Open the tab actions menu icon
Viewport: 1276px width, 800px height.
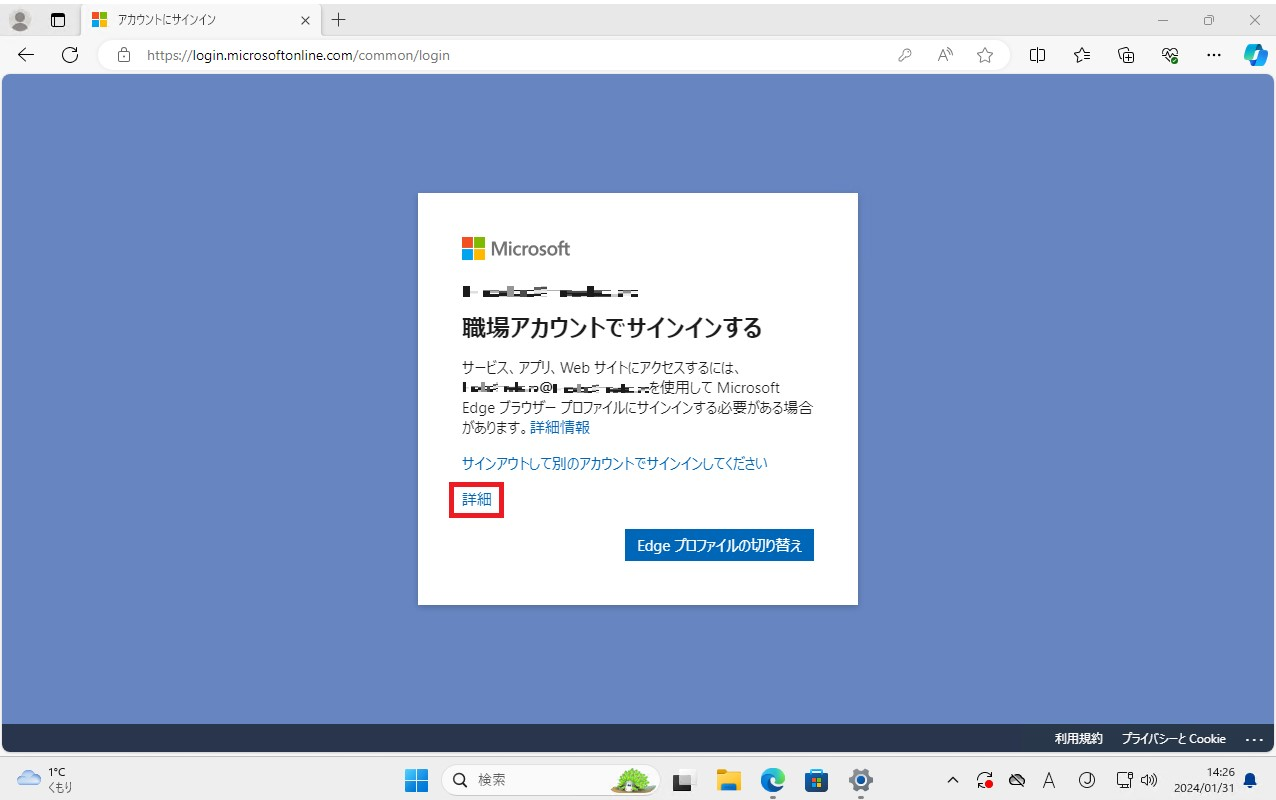[x=58, y=20]
